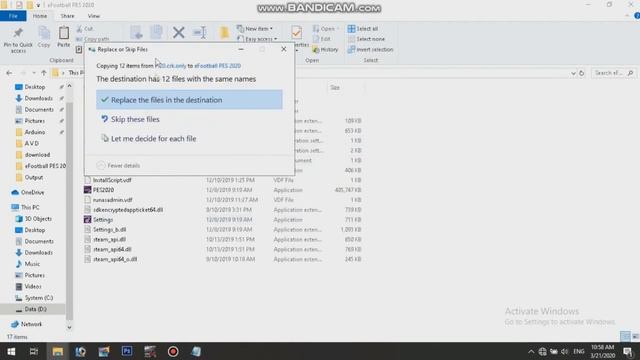Screen dimensions: 640x360
Task: Open the notification center icon
Action: pos(628,351)
